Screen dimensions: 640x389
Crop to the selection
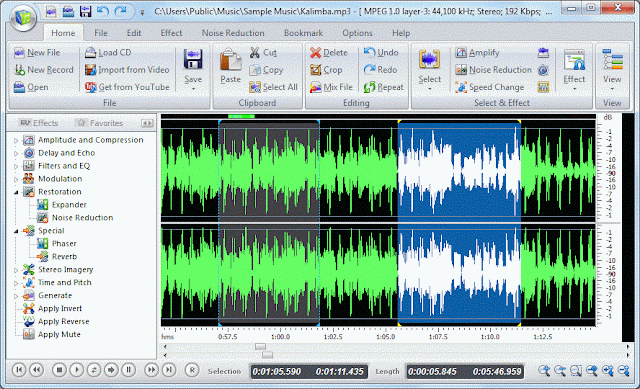(326, 70)
